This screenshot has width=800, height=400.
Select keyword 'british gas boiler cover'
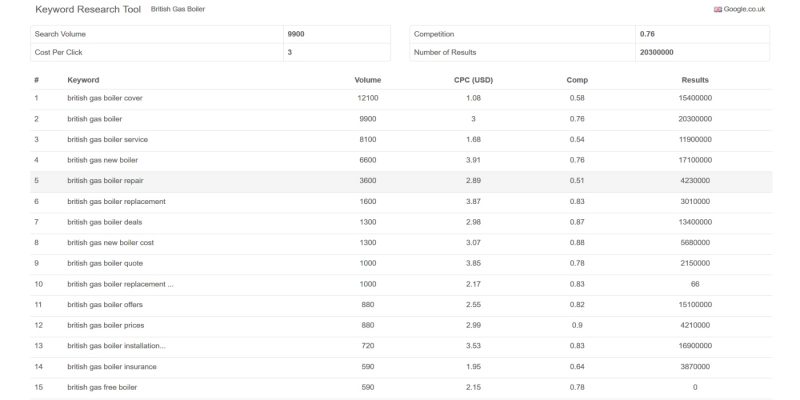click(x=108, y=98)
